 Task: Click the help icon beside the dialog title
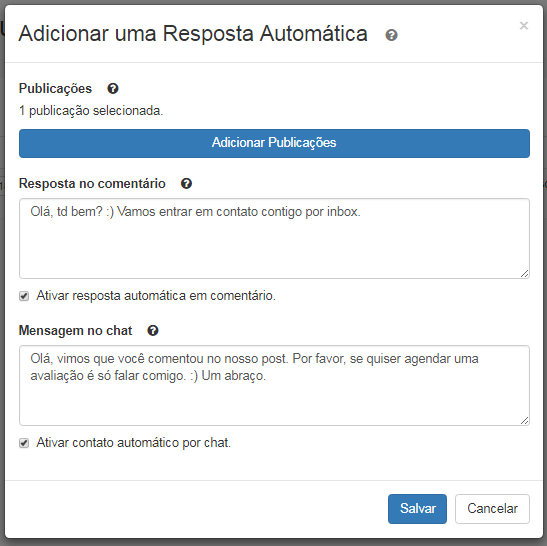tap(391, 35)
